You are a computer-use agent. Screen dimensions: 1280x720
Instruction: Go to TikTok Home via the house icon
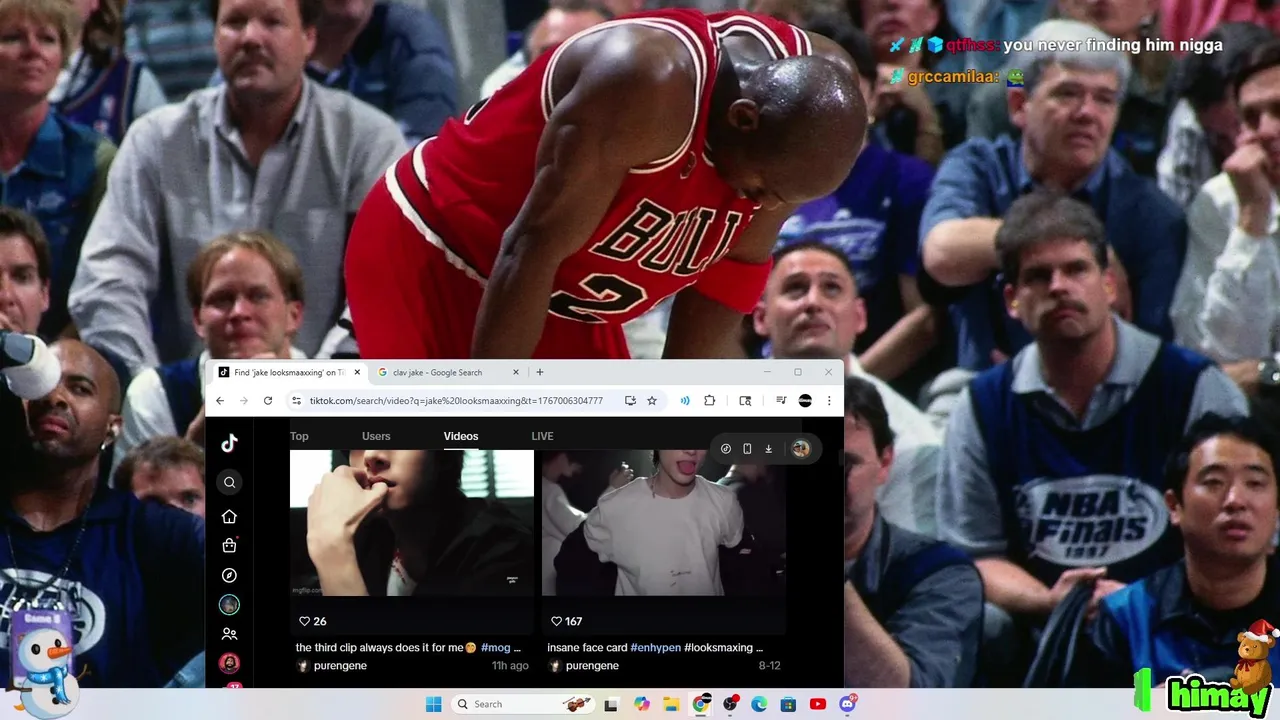point(229,516)
